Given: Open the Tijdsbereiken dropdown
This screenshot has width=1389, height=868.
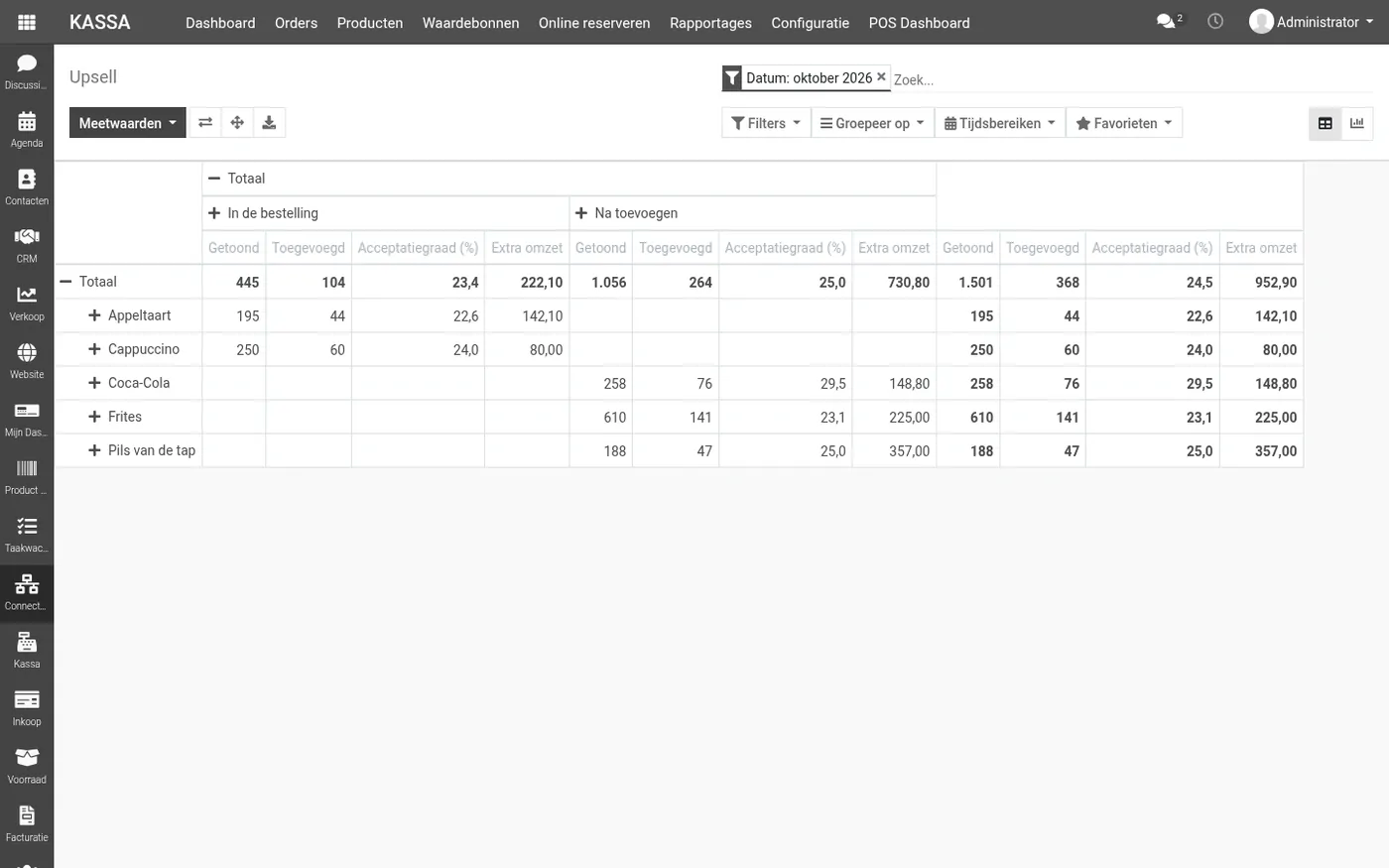Looking at the screenshot, I should click(999, 123).
